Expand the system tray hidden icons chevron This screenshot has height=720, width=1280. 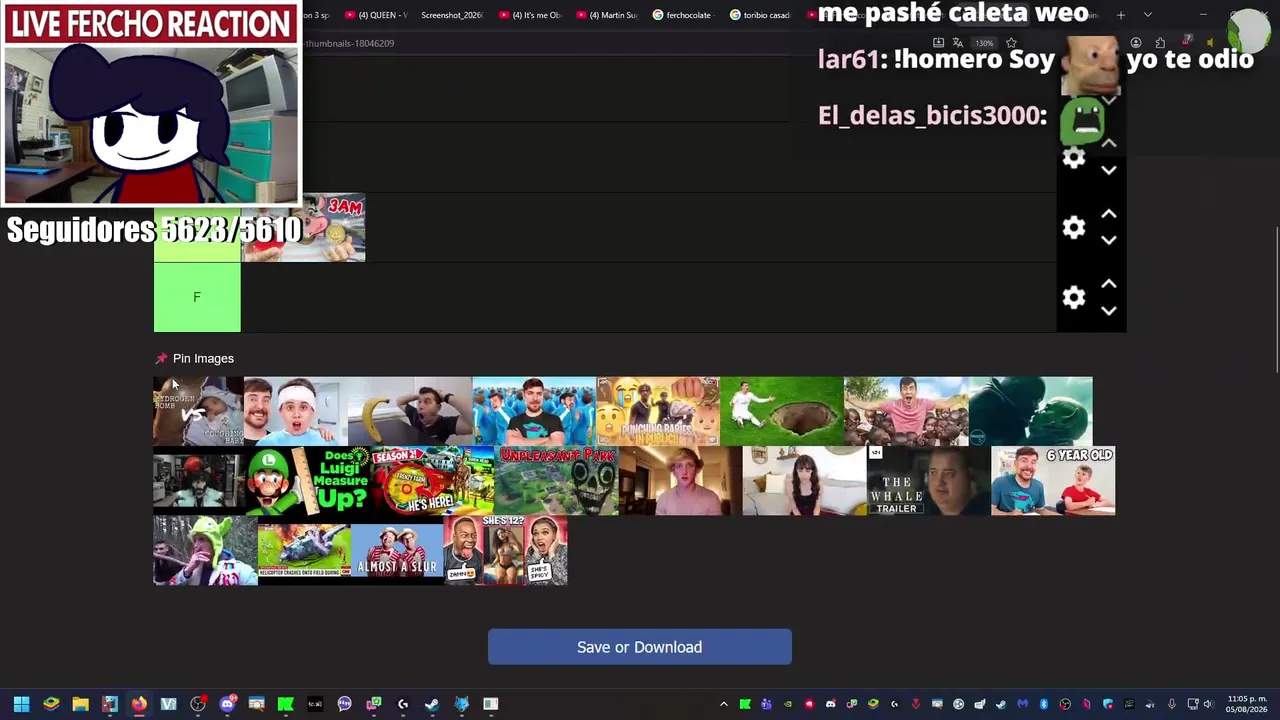724,704
